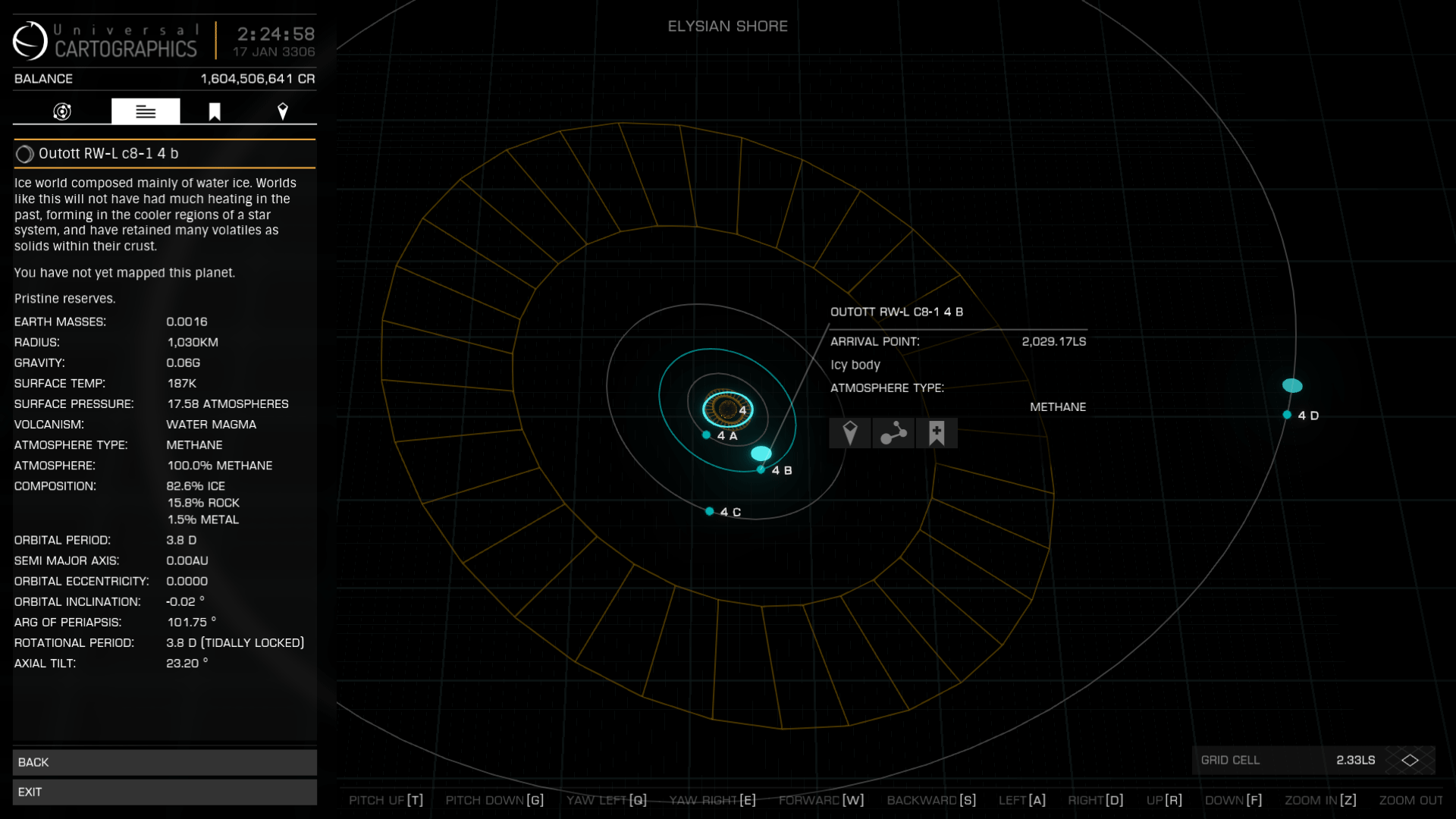The image size is (1456, 819).
Task: Click the 1,604,506,641 CR balance value
Action: point(258,79)
